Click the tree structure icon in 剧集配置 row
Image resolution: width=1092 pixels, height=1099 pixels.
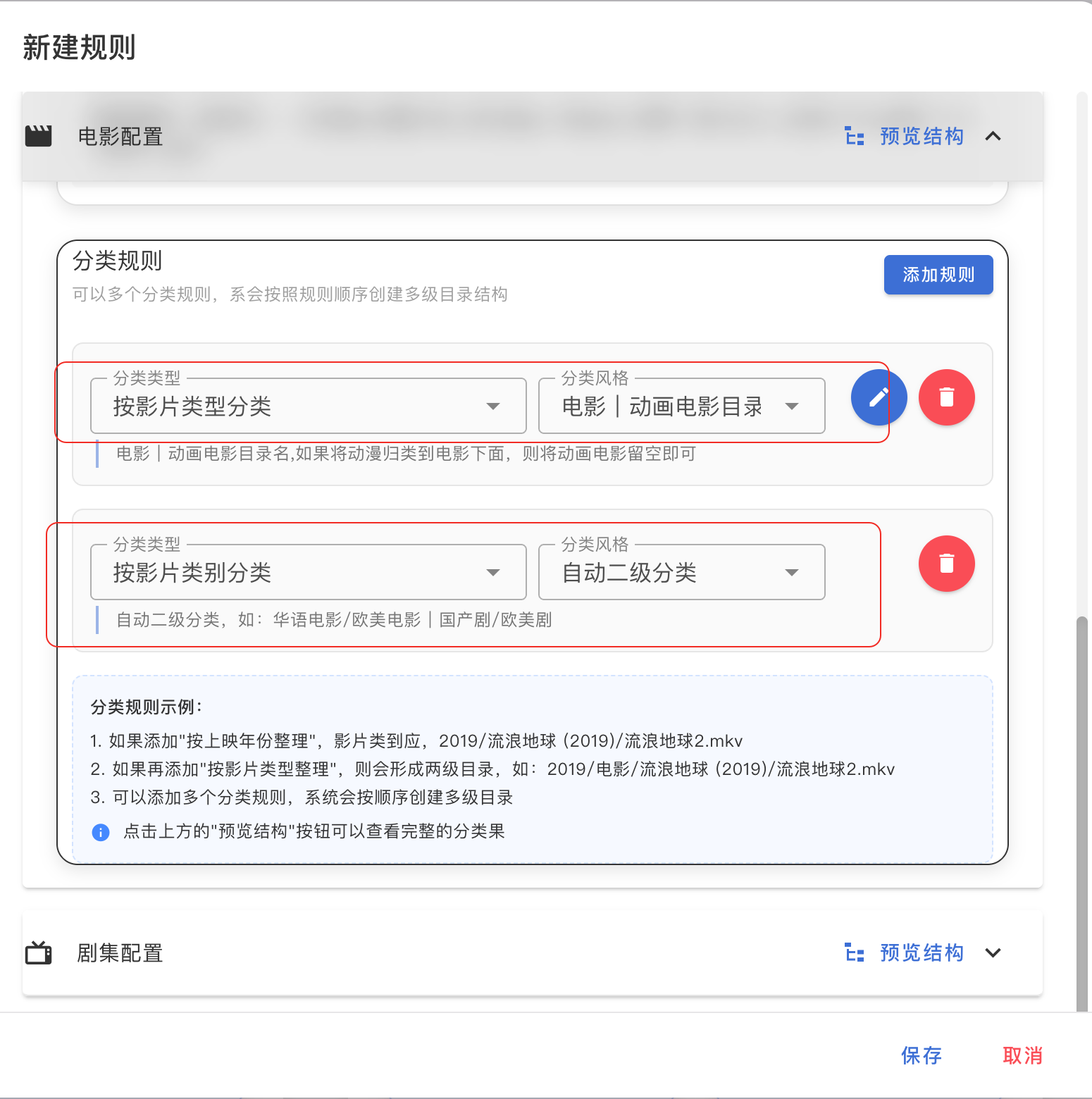pyautogui.click(x=855, y=952)
